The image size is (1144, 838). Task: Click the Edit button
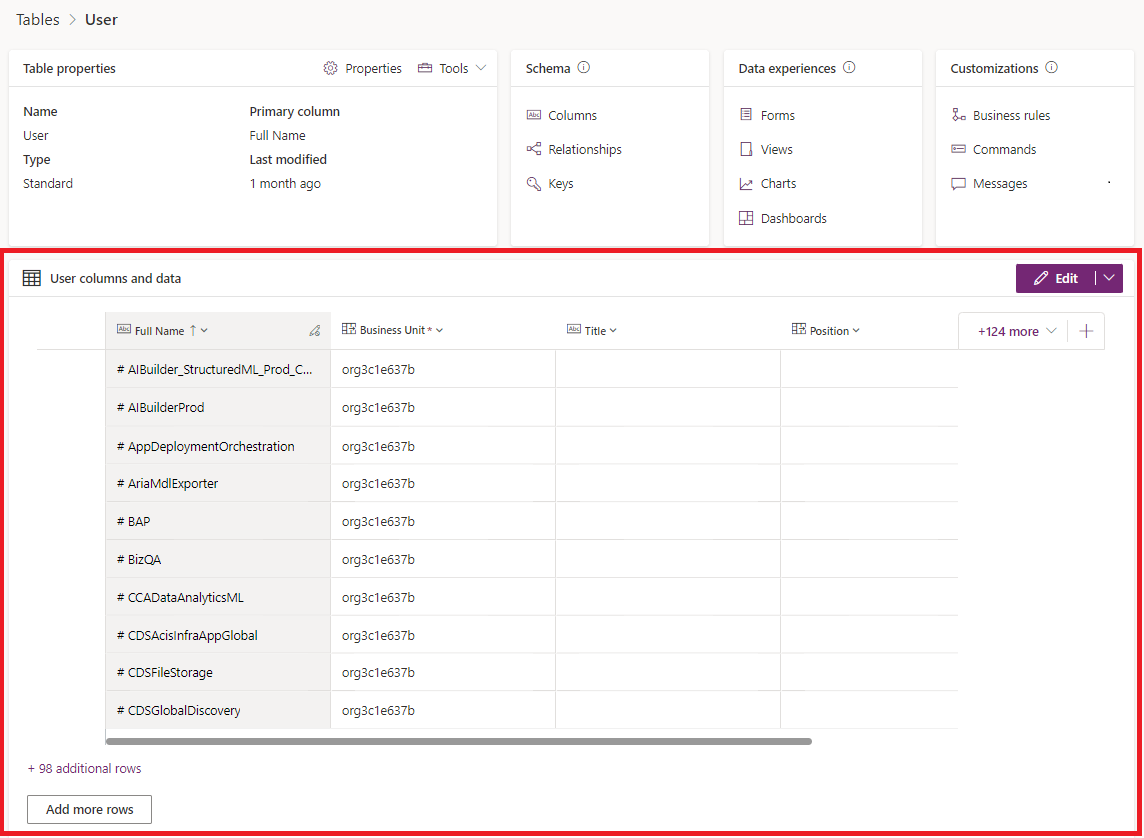tap(1056, 279)
